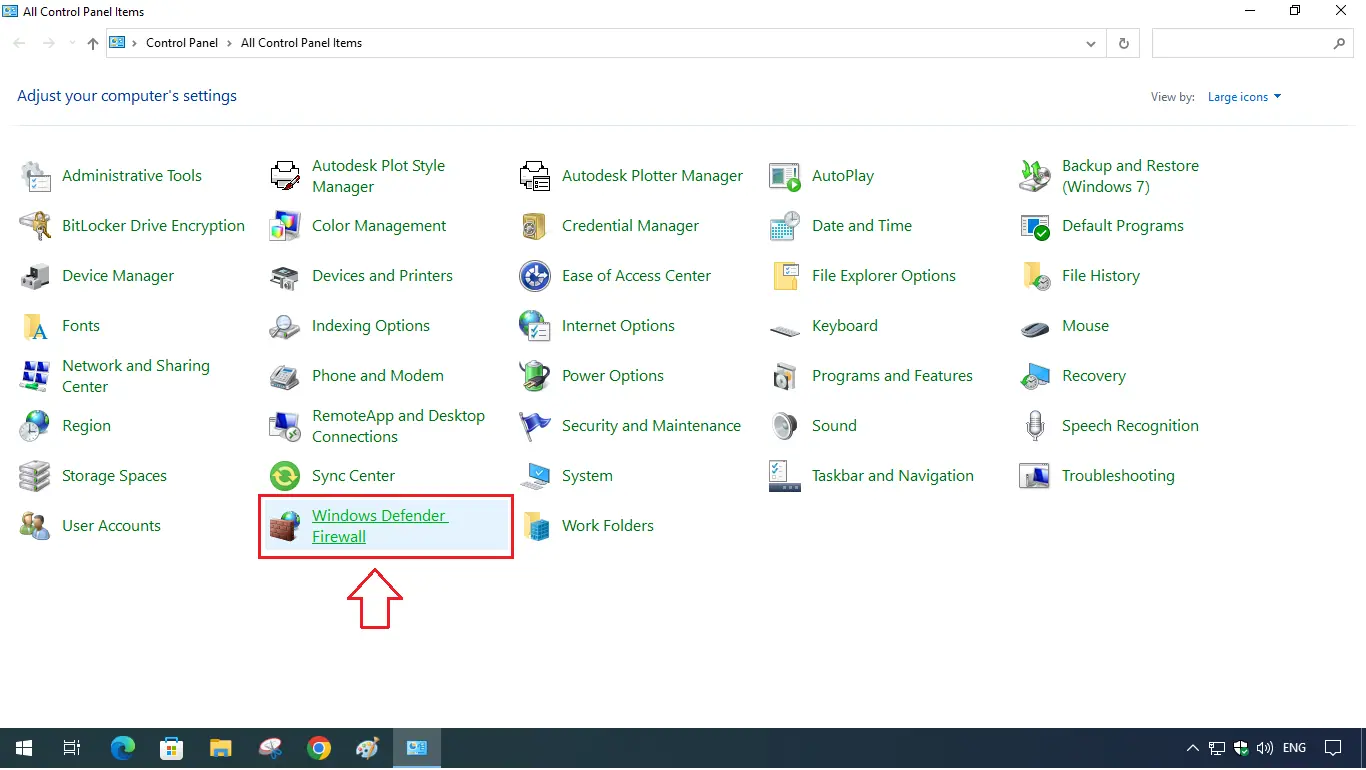Expand the View by Large icons dropdown
This screenshot has width=1366, height=770.
tap(1244, 97)
